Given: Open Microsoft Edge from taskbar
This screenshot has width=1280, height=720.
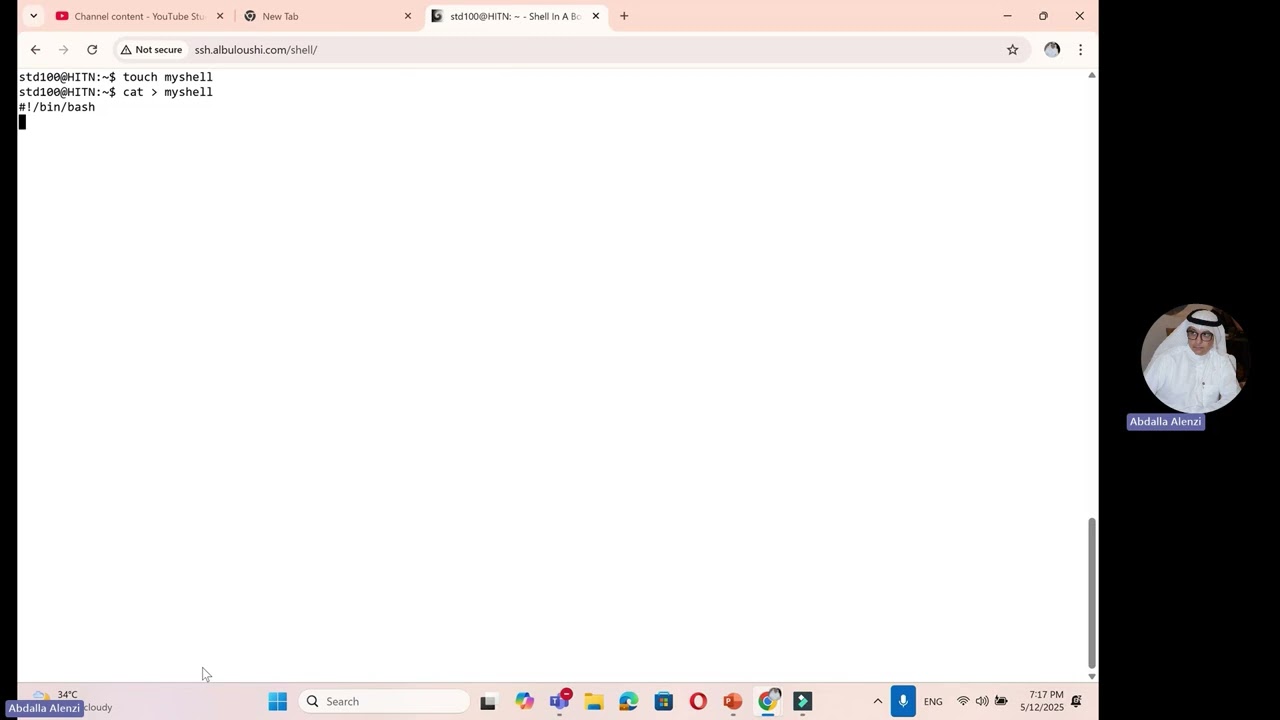Looking at the screenshot, I should coord(629,701).
